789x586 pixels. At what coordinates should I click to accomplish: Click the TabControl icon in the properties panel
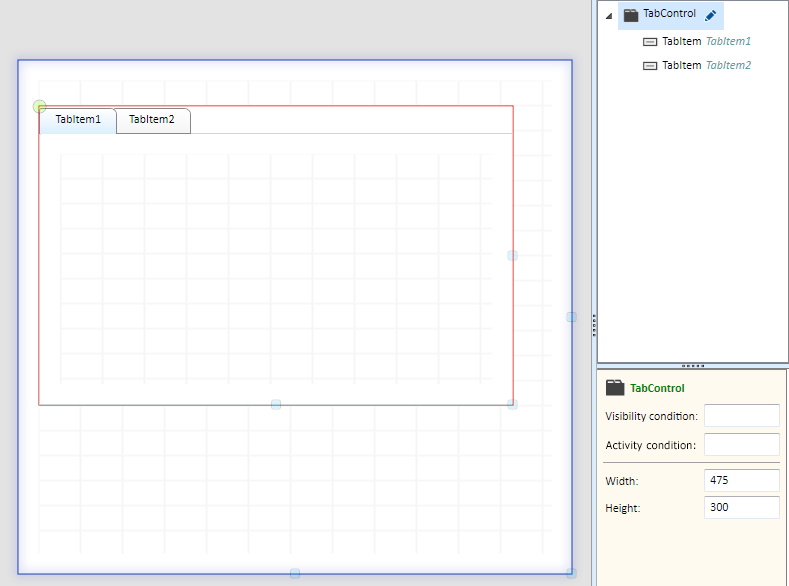tap(615, 388)
